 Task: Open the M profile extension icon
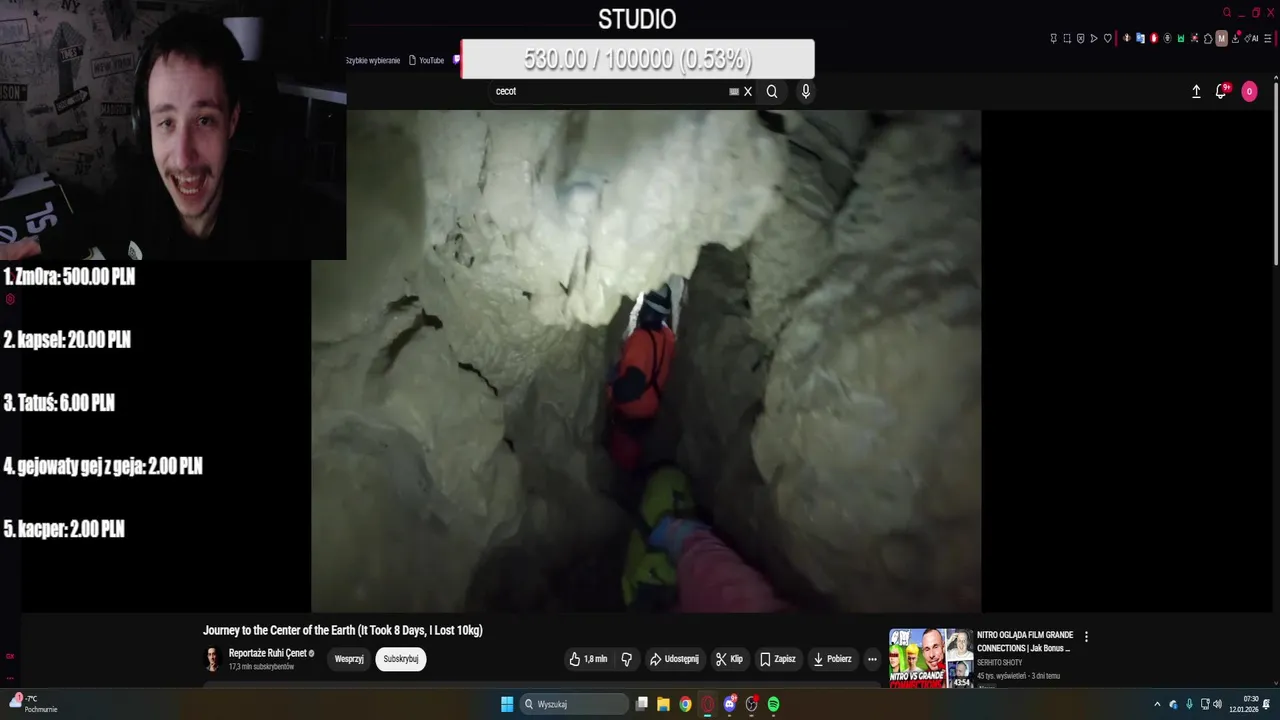click(x=1221, y=38)
